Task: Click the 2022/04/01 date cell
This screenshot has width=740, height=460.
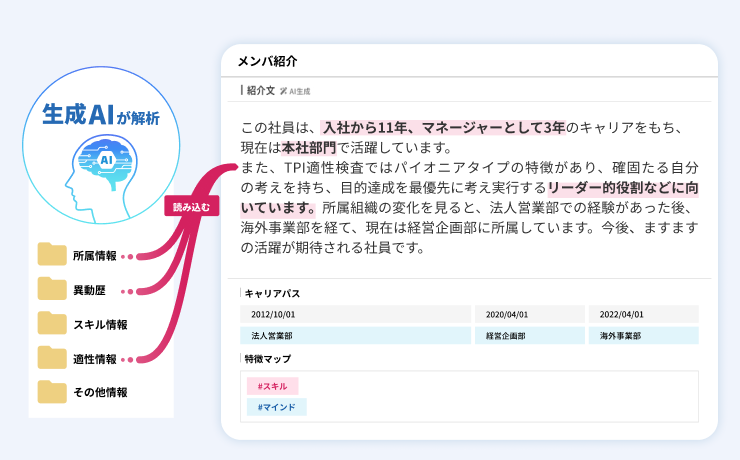Action: coord(644,314)
